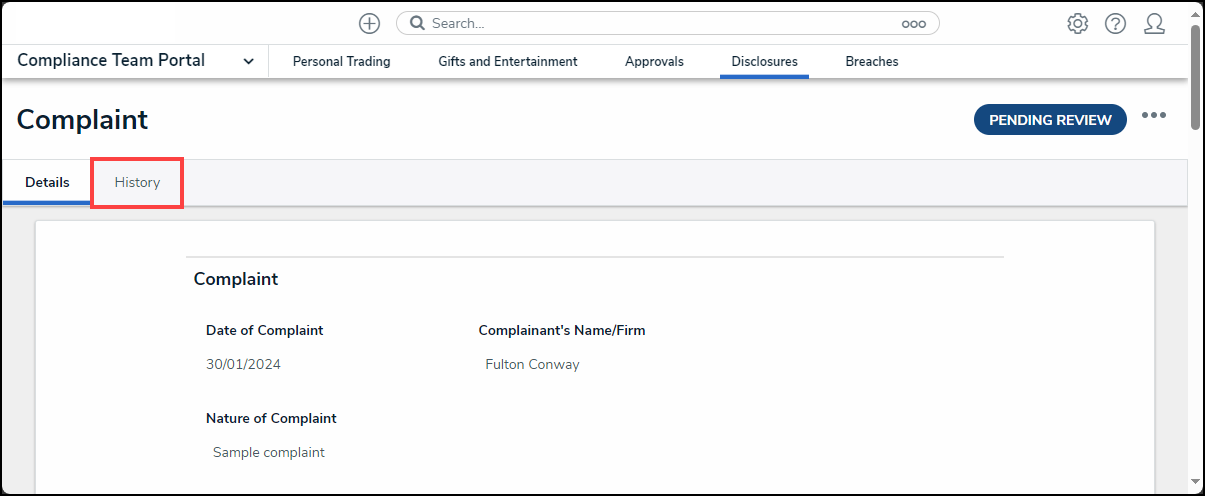The image size is (1205, 496).
Task: Expand the Compliance Team Portal dropdown
Action: click(248, 62)
